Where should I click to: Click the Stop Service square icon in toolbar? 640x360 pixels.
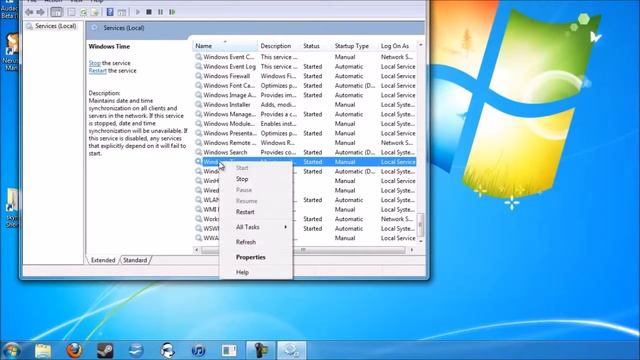(x=149, y=12)
